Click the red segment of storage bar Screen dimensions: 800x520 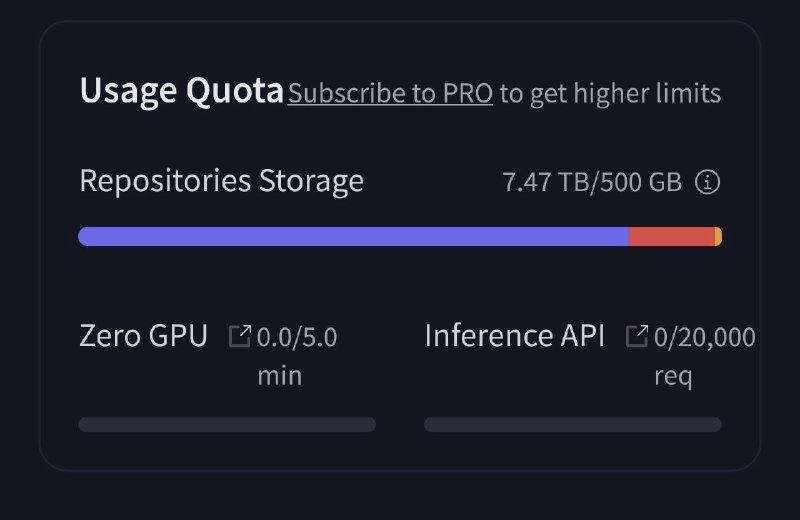point(671,237)
